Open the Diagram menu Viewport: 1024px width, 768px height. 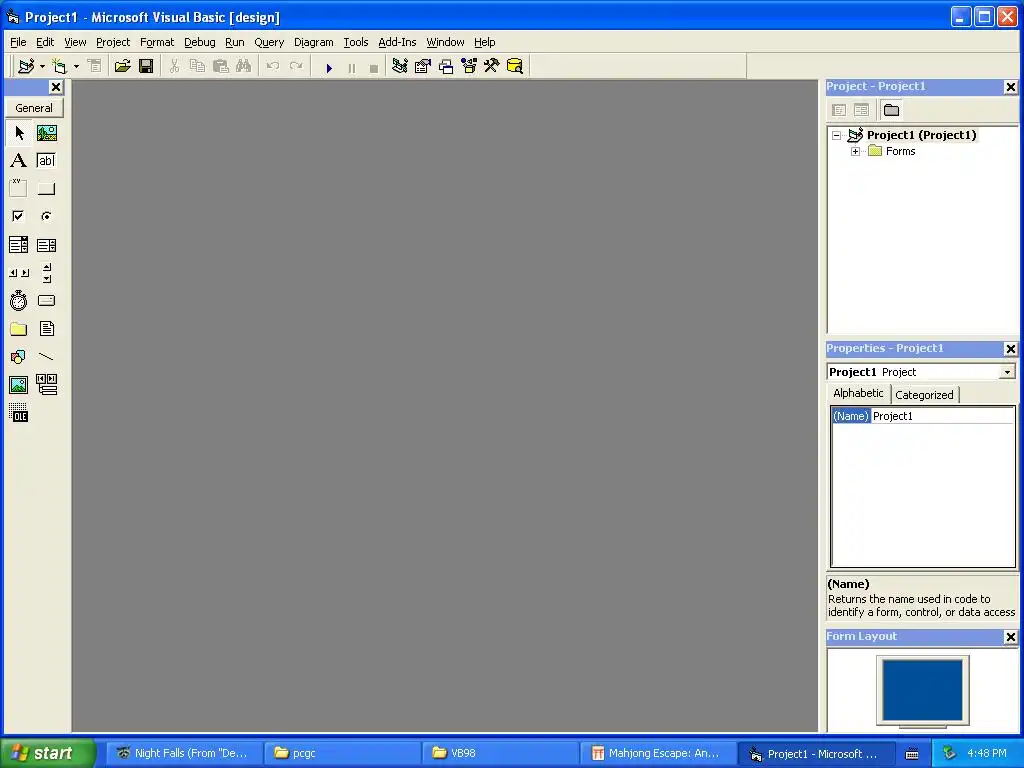(313, 42)
